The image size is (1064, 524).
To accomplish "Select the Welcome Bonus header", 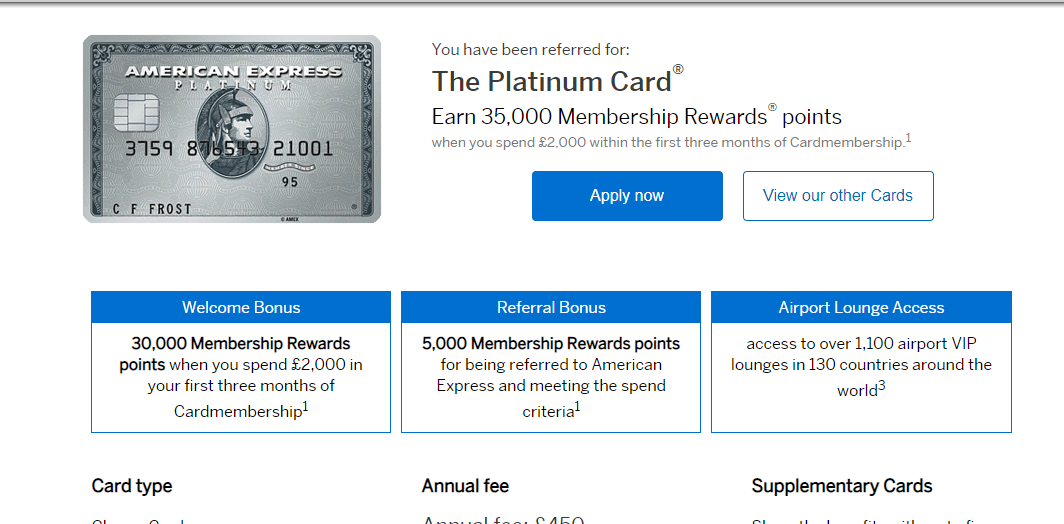I will 241,308.
